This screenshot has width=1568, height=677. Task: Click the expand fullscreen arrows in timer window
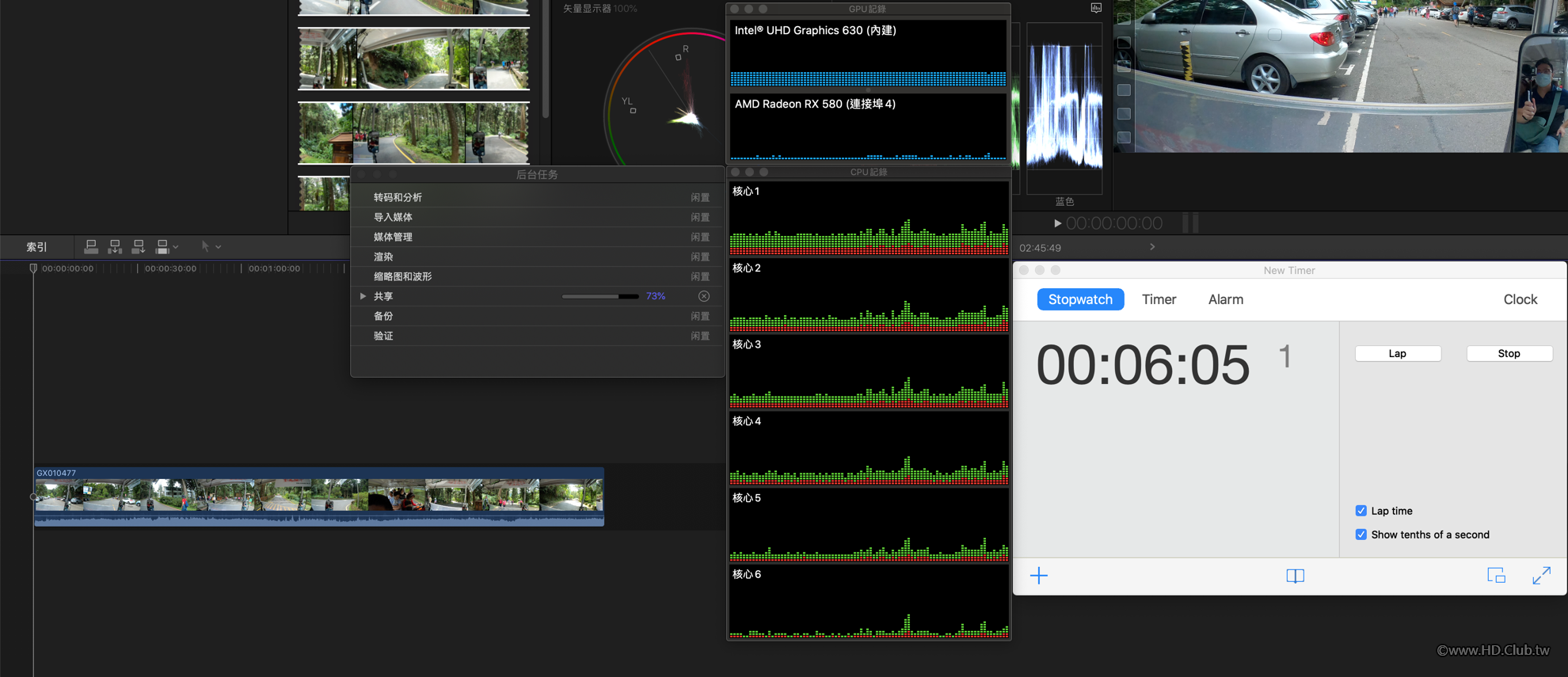1541,576
